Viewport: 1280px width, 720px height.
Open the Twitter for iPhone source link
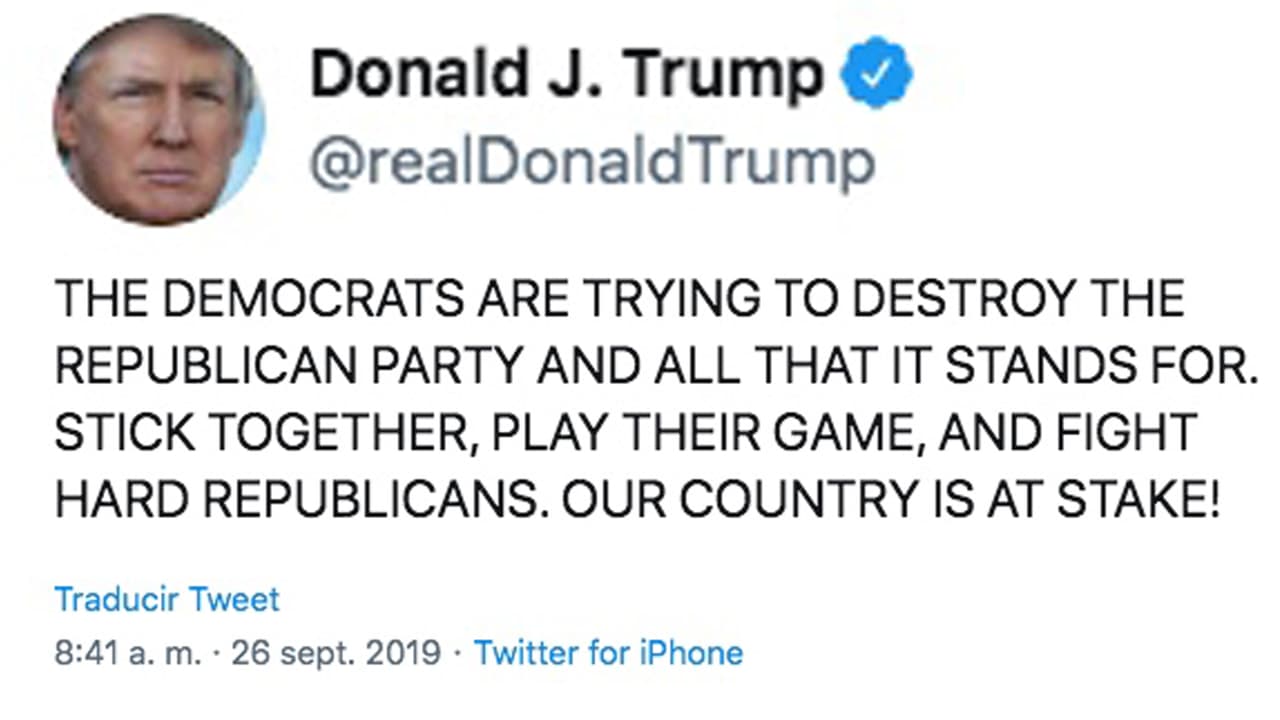[x=608, y=653]
